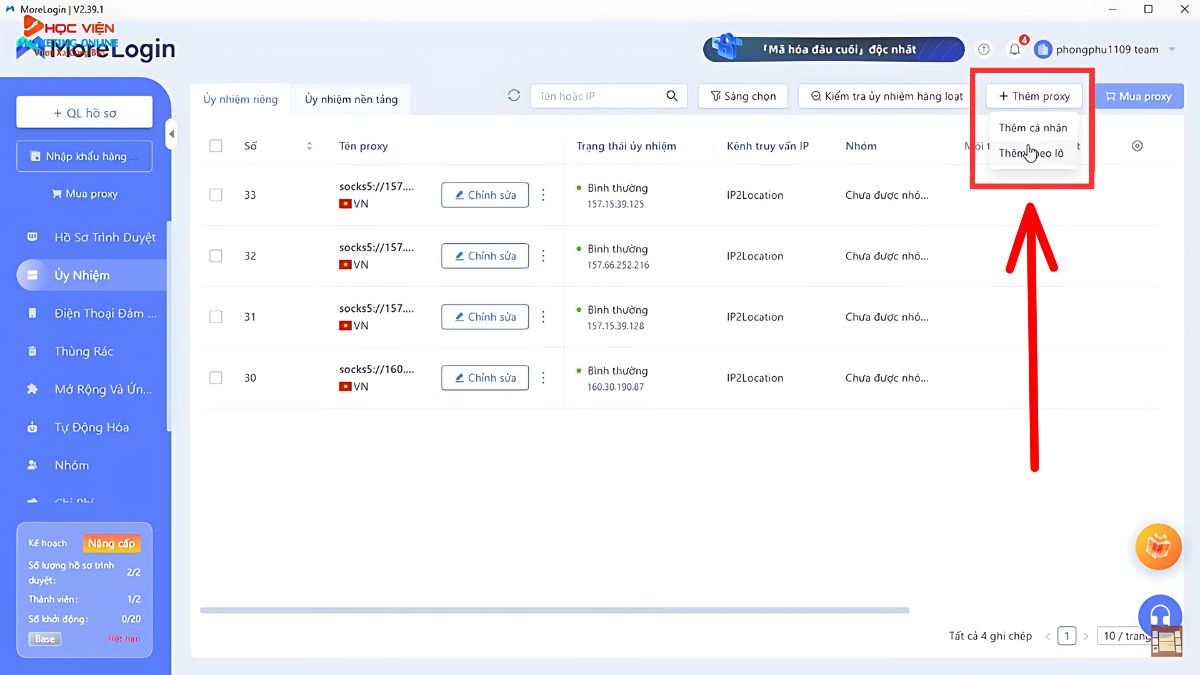The height and width of the screenshot is (675, 1200).
Task: Tick the select-all checkbox in header
Action: [216, 146]
